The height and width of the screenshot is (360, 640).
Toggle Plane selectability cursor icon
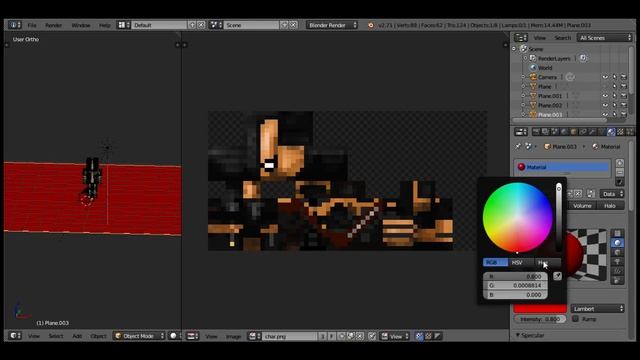coord(615,87)
